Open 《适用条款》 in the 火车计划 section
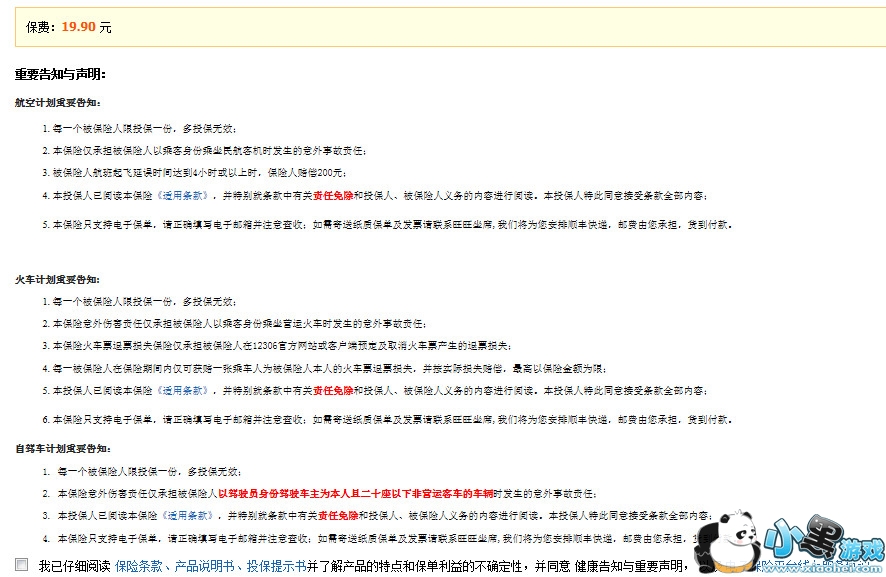 click(183, 391)
